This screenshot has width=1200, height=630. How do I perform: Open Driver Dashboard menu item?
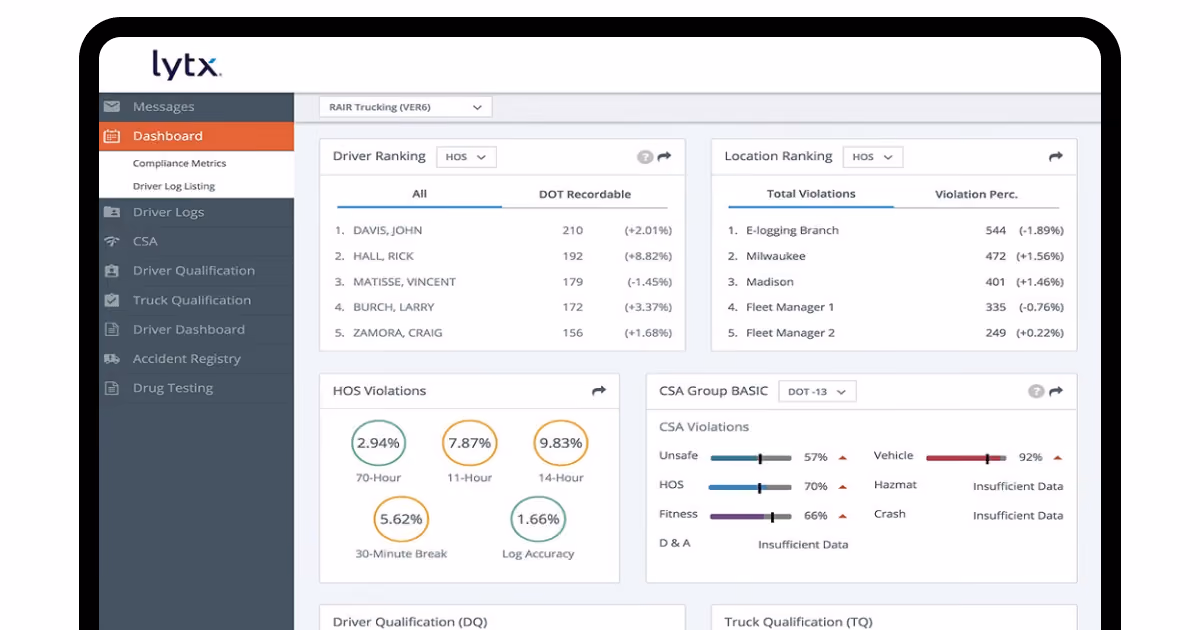[x=196, y=329]
